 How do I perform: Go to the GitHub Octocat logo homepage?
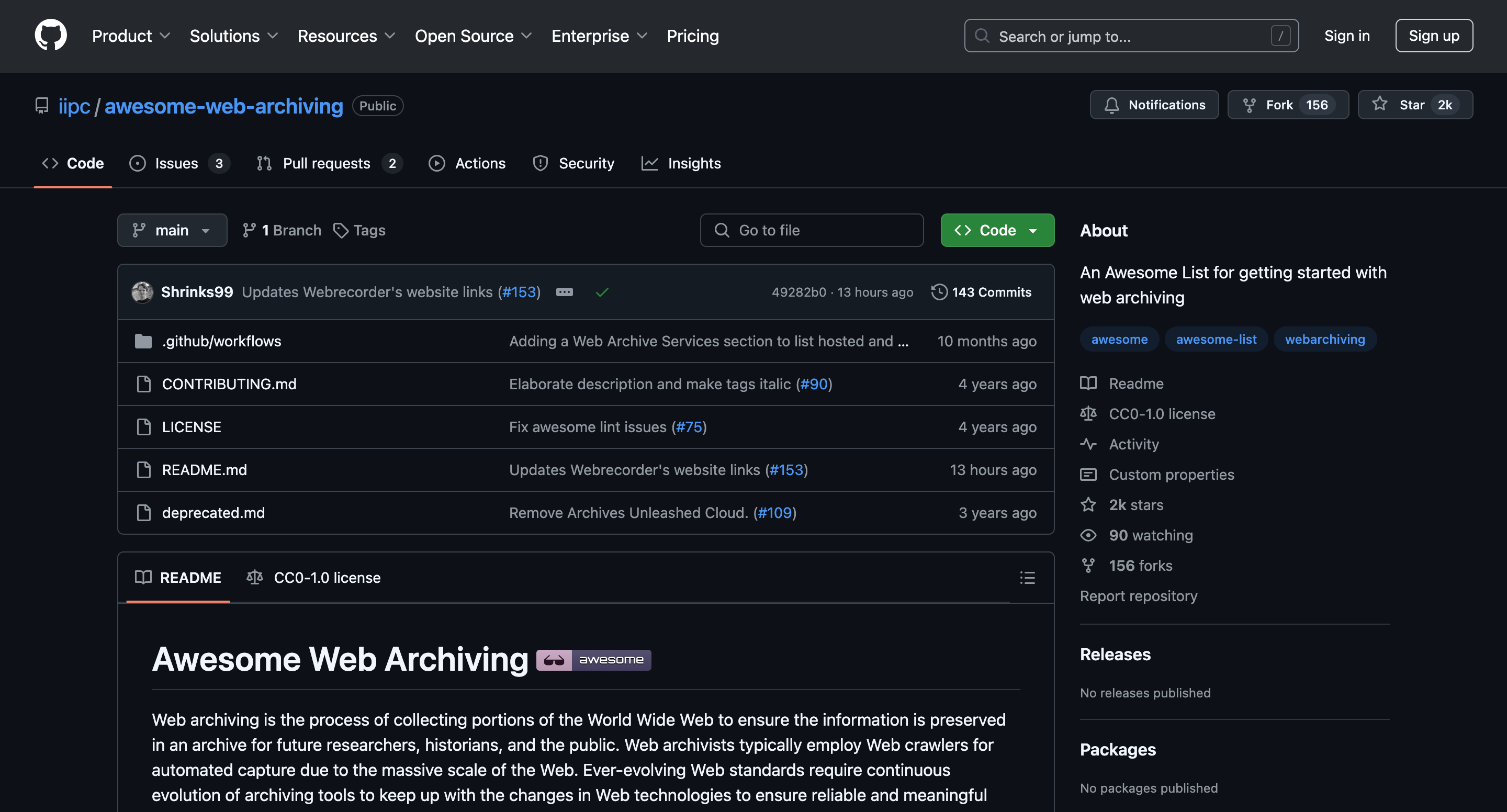(51, 35)
